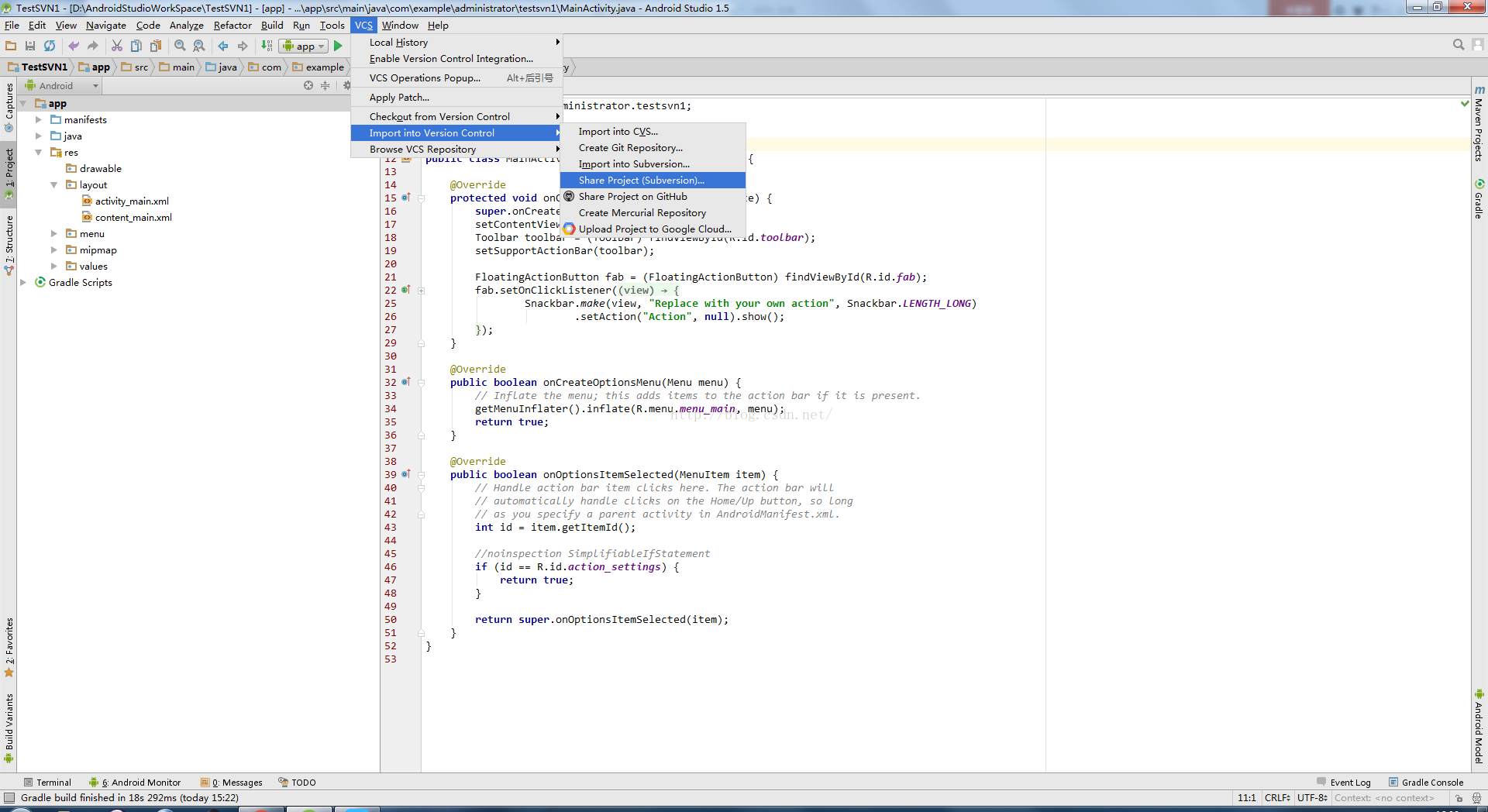Open UTF-8 file encoding selector

tap(1312, 797)
